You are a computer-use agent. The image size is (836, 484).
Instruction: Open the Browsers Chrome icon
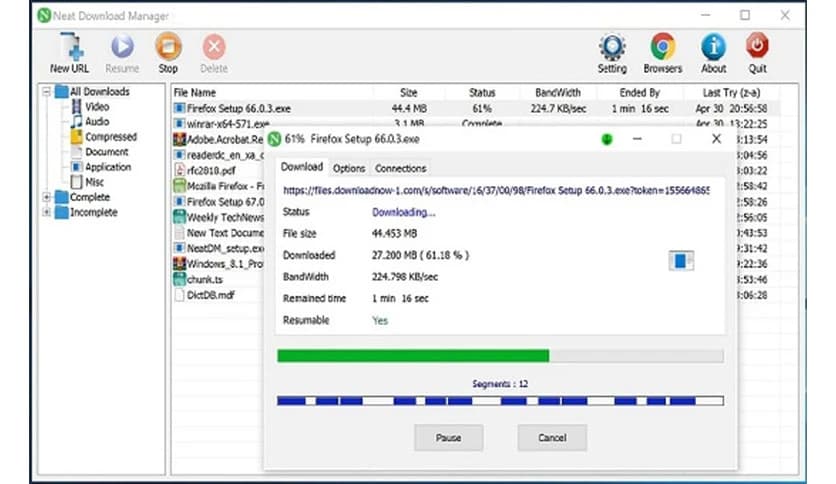click(663, 53)
